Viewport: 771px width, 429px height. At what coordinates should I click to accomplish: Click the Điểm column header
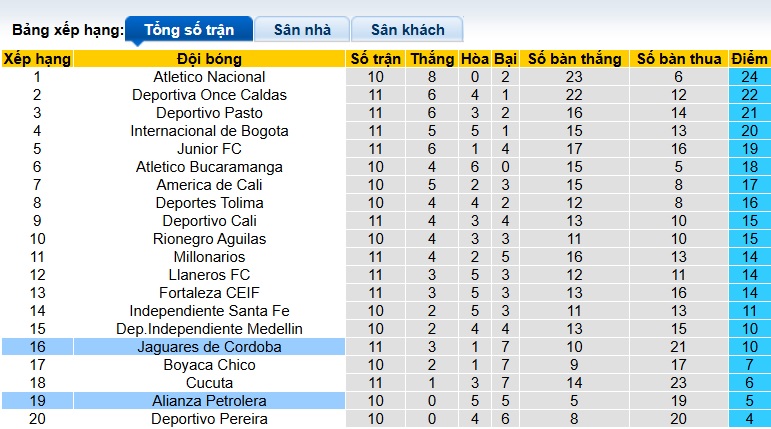749,59
